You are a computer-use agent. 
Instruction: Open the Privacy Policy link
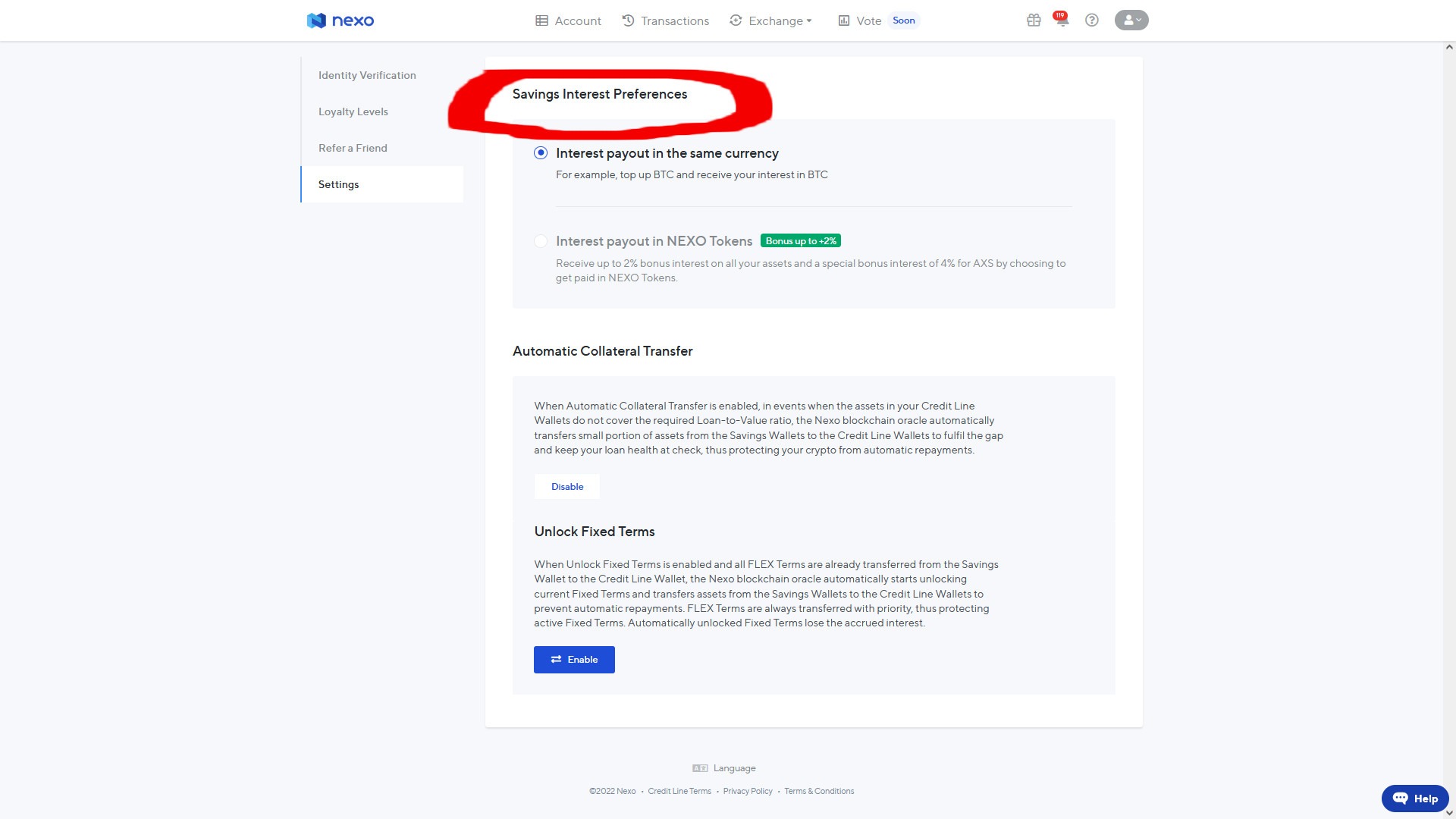point(748,791)
